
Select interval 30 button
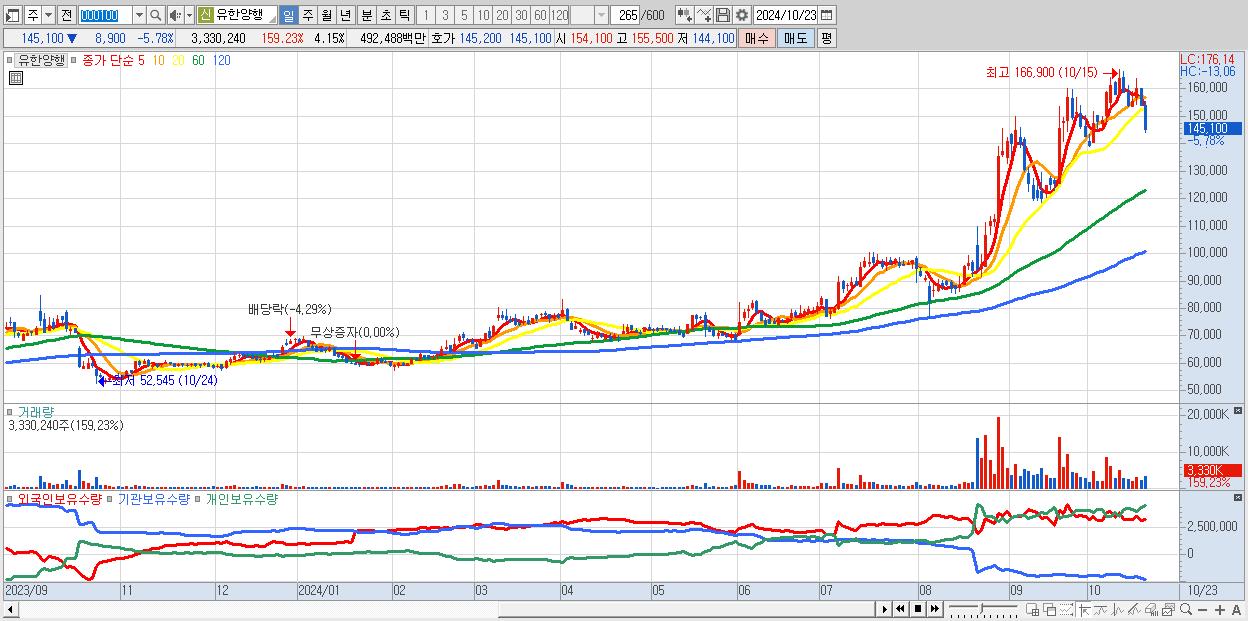point(521,15)
